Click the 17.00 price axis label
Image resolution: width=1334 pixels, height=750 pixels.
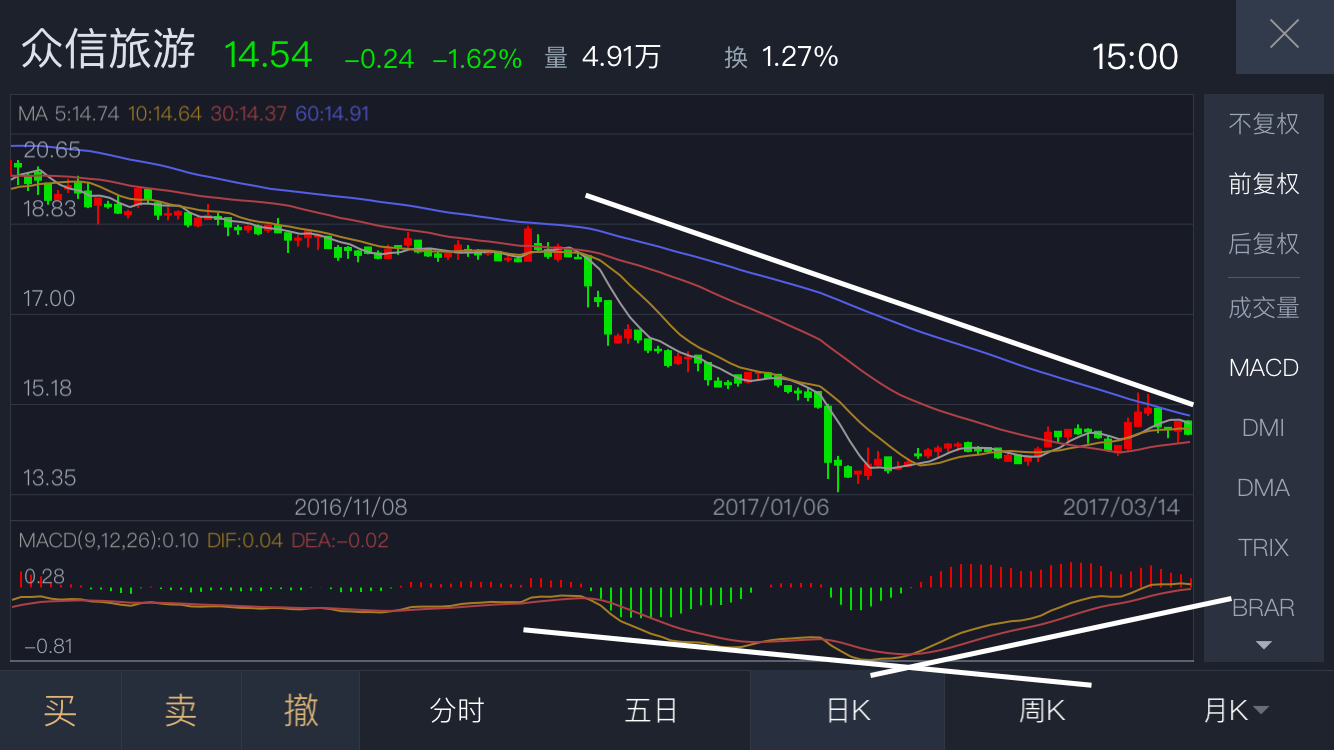point(49,298)
